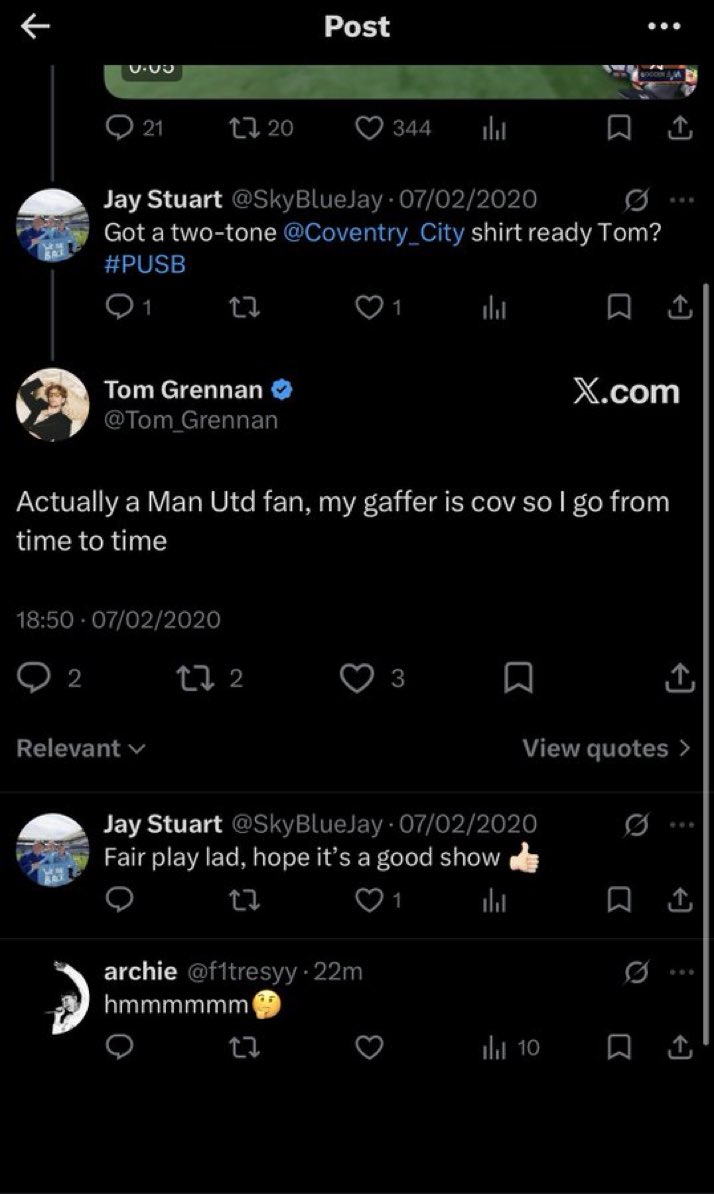This screenshot has width=714, height=1194.
Task: Reply to Tom Grennan's main post
Action: (x=32, y=678)
